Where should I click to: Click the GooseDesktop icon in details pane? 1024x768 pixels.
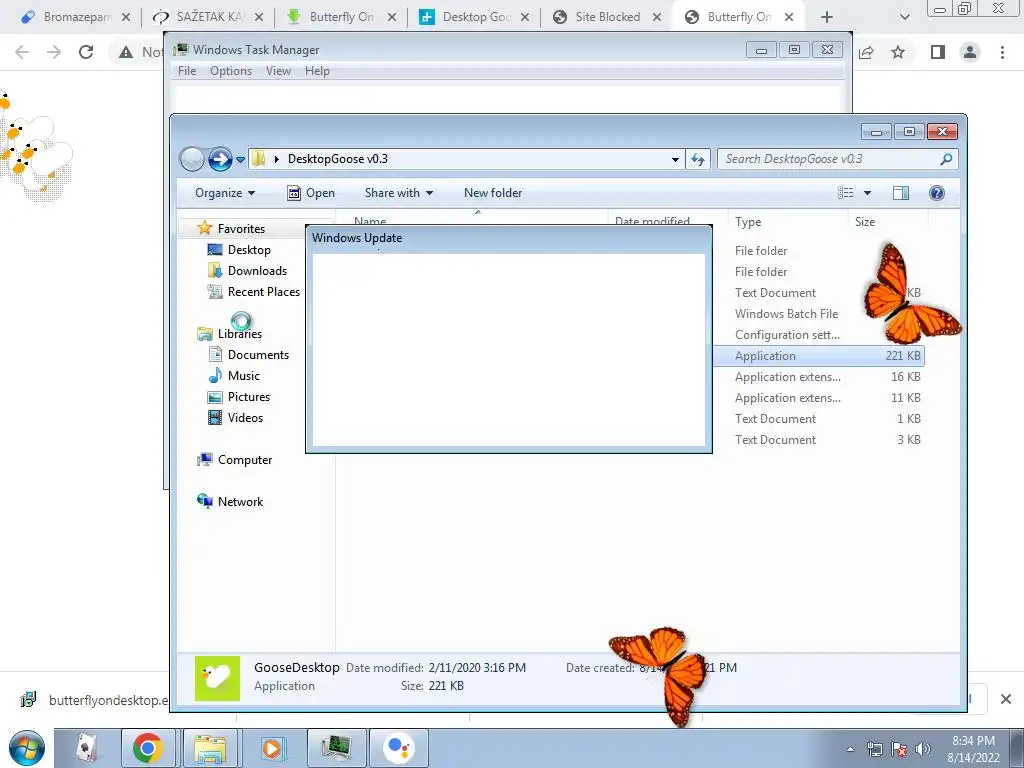[217, 679]
